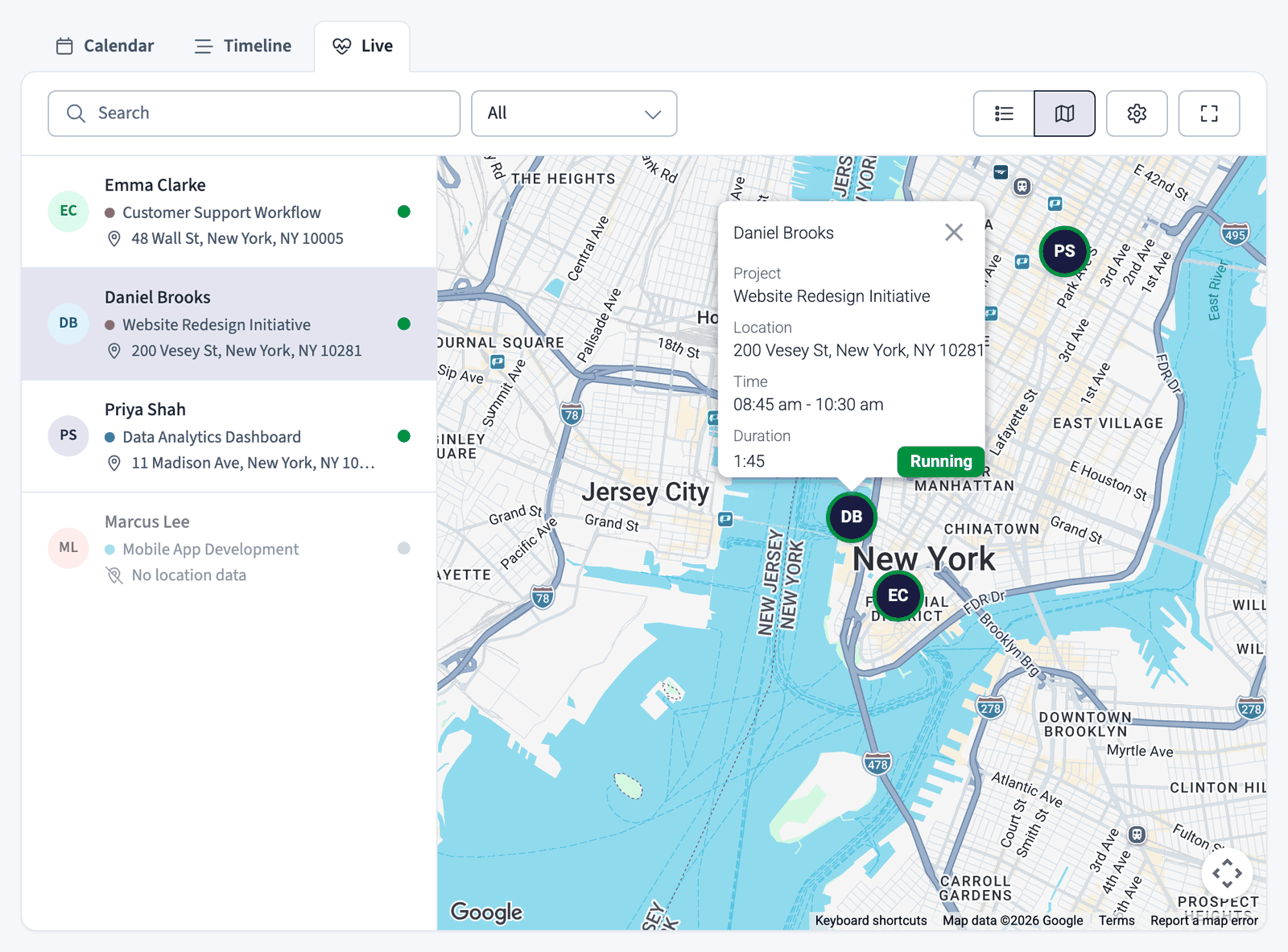This screenshot has height=952, width=1288.
Task: Click Daniel Brooks title in map popup
Action: pyautogui.click(x=783, y=233)
